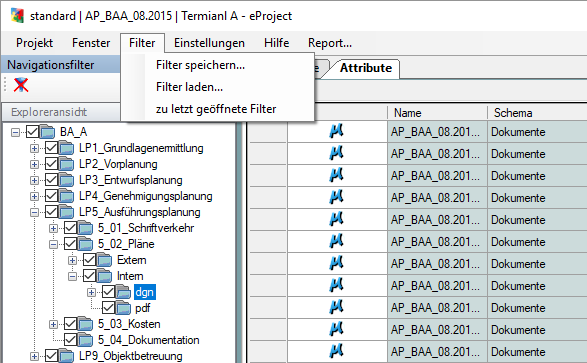Click the LP5_Ausführungsplanung folder icon
The width and height of the screenshot is (587, 363).
[67, 212]
